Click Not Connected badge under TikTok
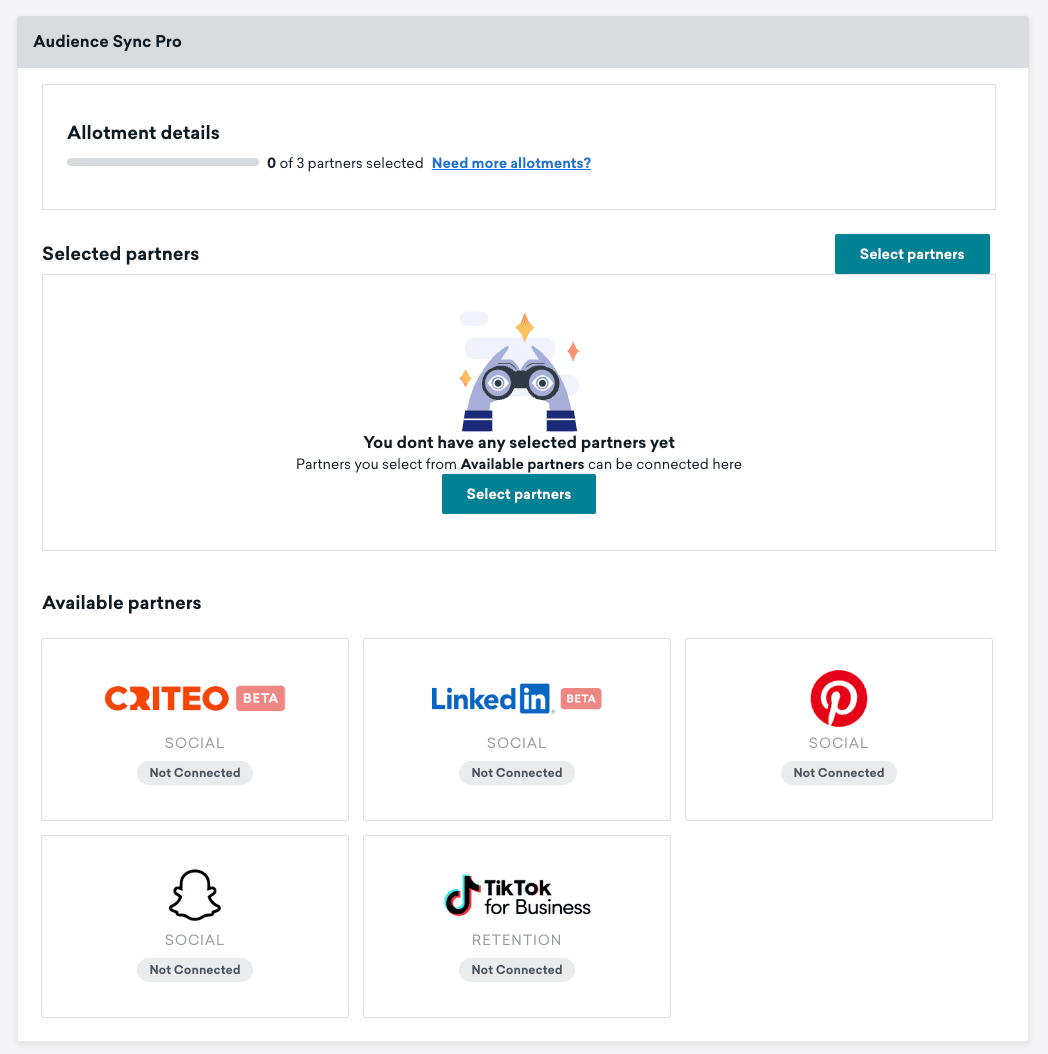 click(x=517, y=970)
